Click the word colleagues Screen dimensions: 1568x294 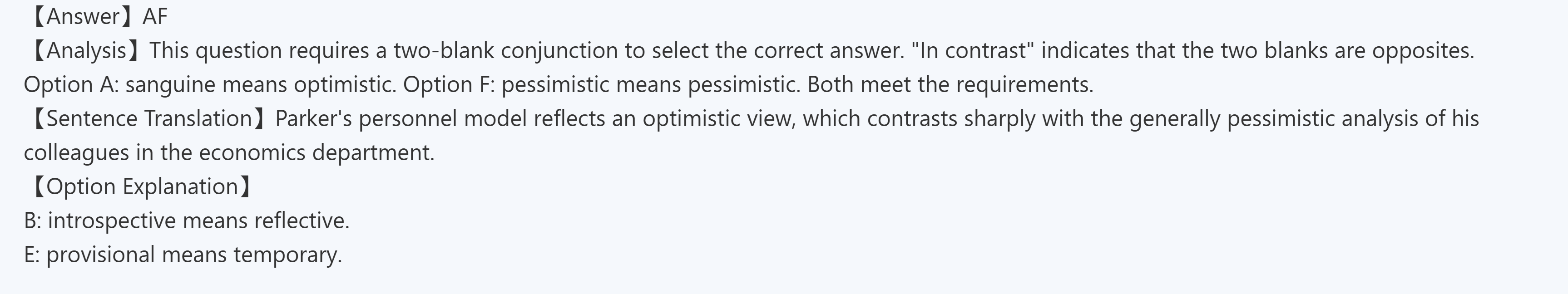tap(76, 153)
